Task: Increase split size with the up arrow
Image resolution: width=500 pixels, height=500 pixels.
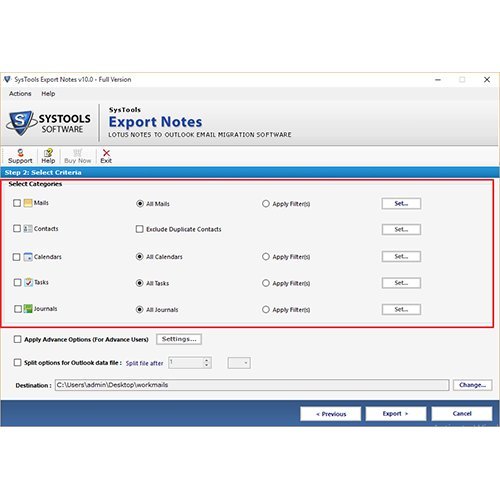Action: [x=207, y=360]
